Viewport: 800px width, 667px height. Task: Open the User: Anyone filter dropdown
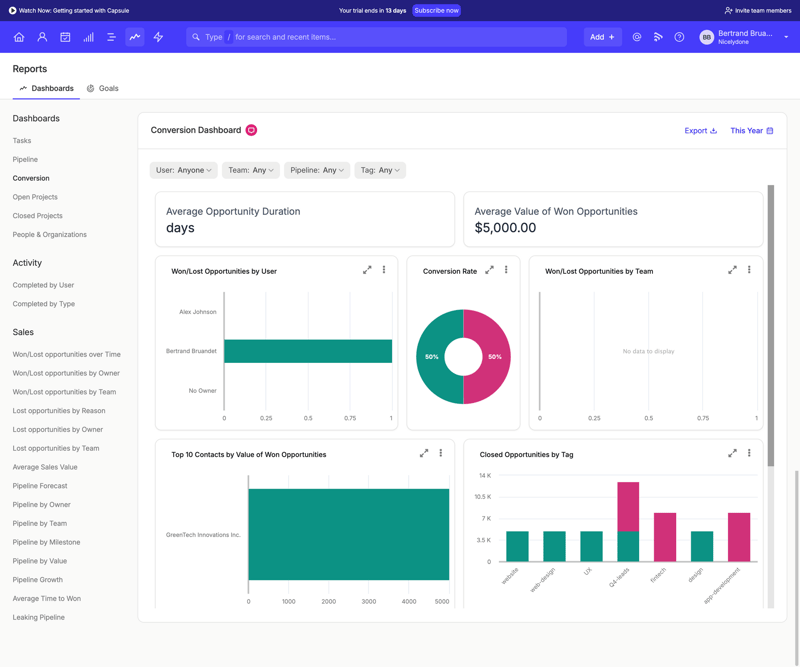[x=183, y=170]
